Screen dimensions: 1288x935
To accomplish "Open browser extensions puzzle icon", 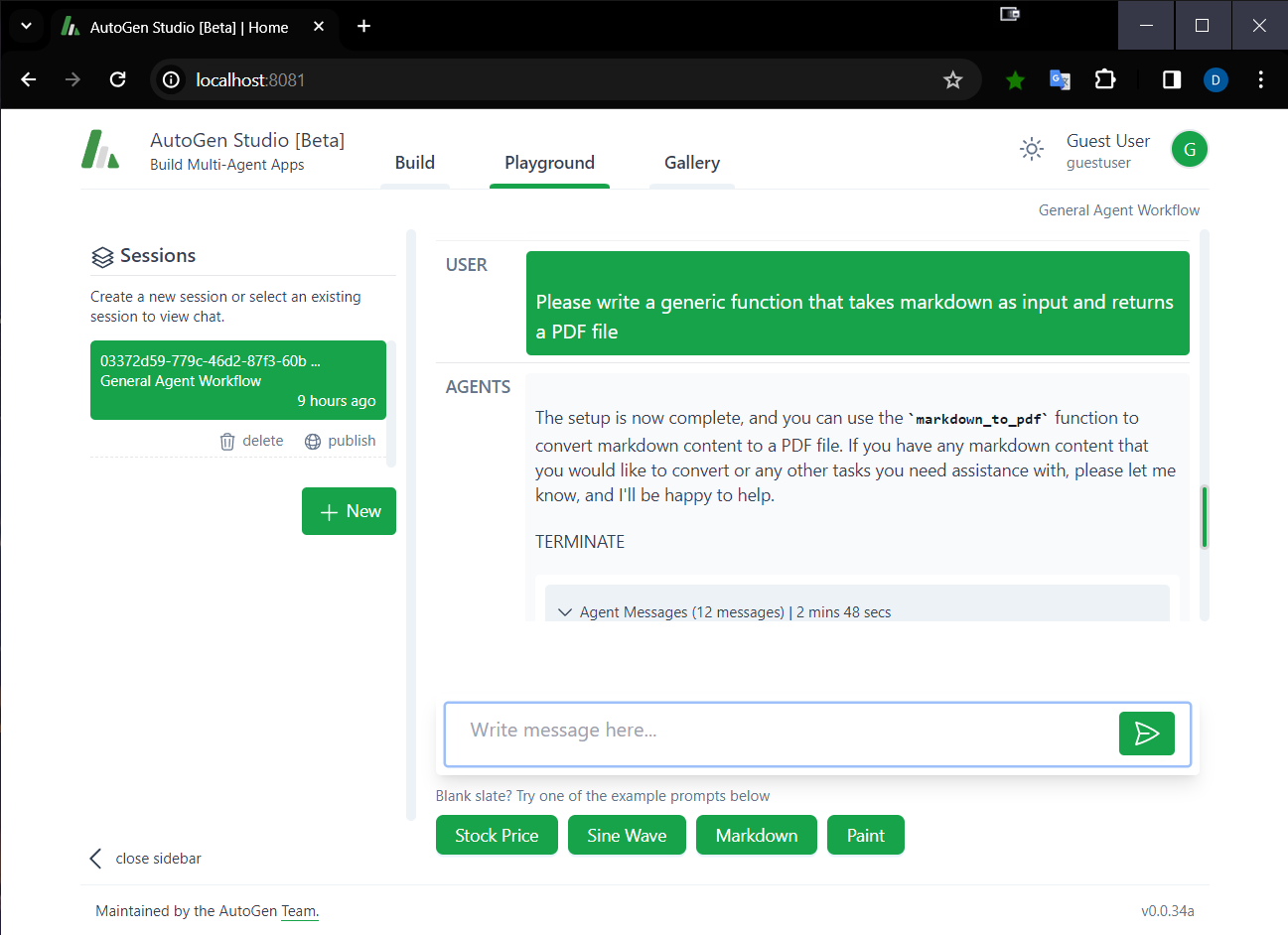I will click(1105, 79).
